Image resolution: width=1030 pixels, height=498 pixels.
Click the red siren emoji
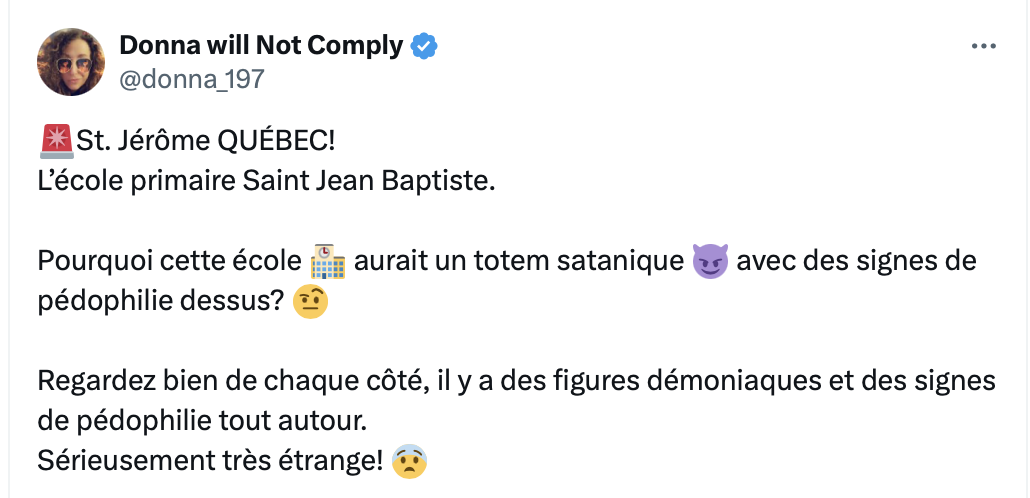coord(56,141)
